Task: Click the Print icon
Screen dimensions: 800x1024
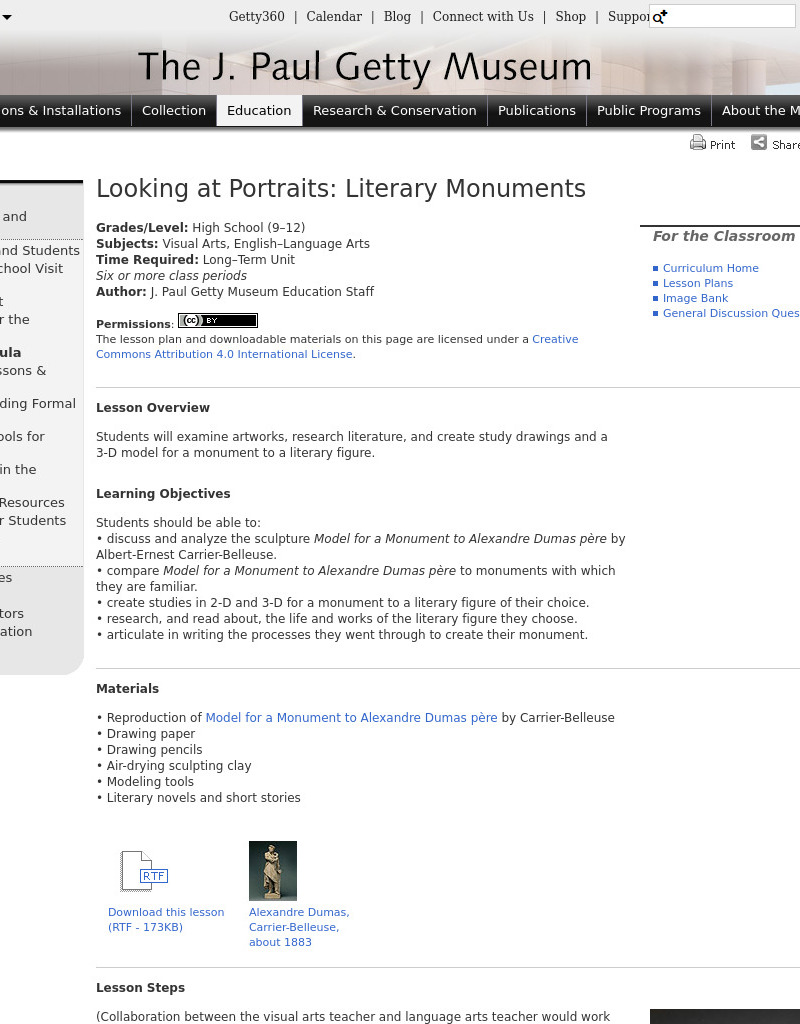Action: point(698,143)
